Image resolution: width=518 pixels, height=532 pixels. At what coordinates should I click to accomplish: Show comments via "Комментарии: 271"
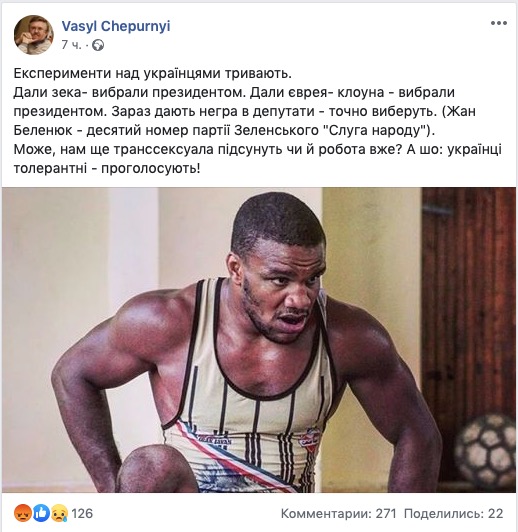tap(339, 514)
